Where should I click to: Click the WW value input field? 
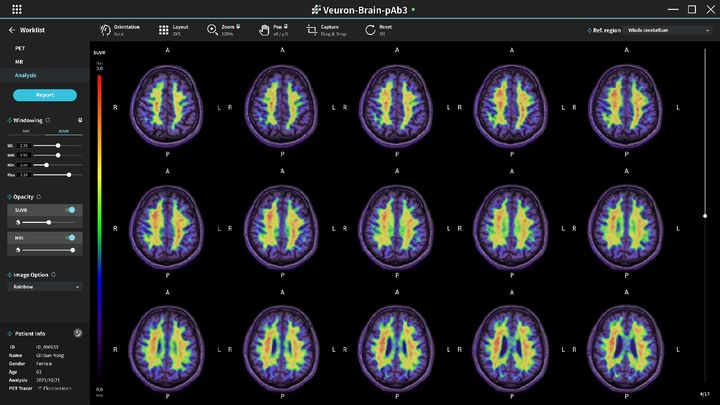(24, 155)
